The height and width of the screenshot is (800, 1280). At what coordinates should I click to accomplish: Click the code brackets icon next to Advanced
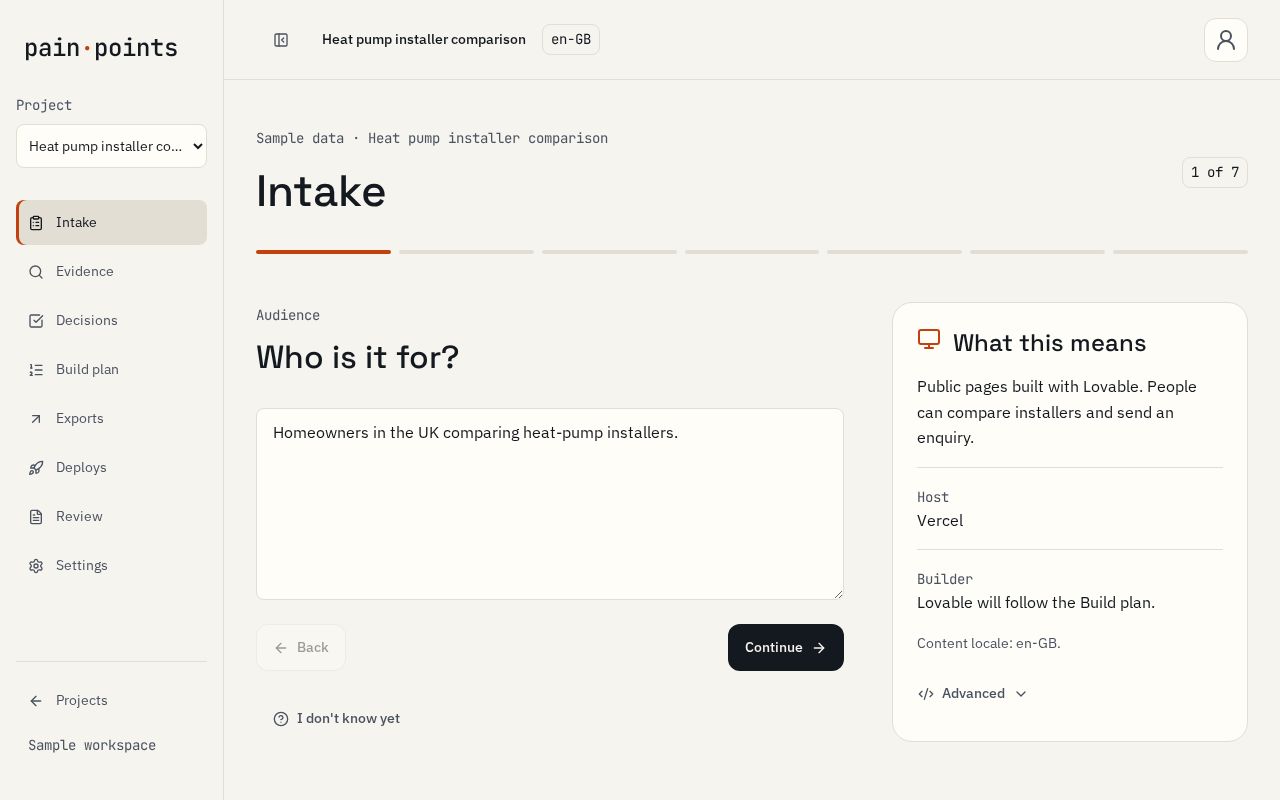coord(926,694)
